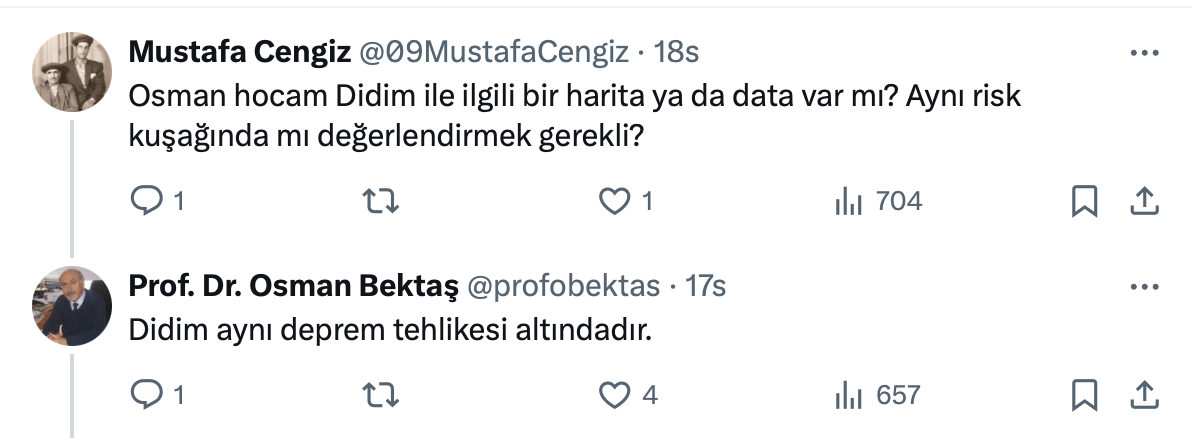Like Osman Bektaş's reply
The width and height of the screenshot is (1192, 446).
tap(612, 395)
